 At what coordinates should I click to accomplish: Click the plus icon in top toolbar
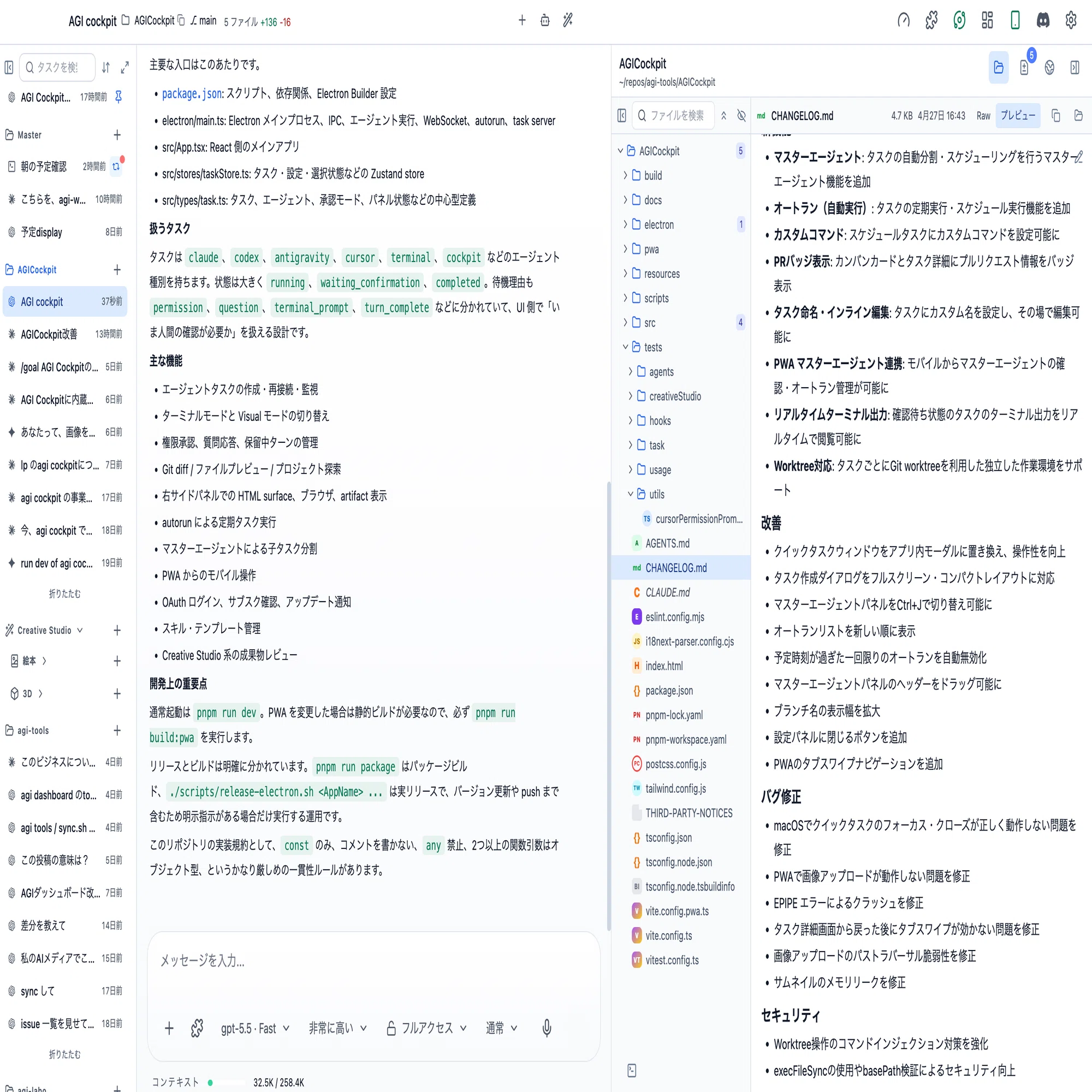point(521,20)
